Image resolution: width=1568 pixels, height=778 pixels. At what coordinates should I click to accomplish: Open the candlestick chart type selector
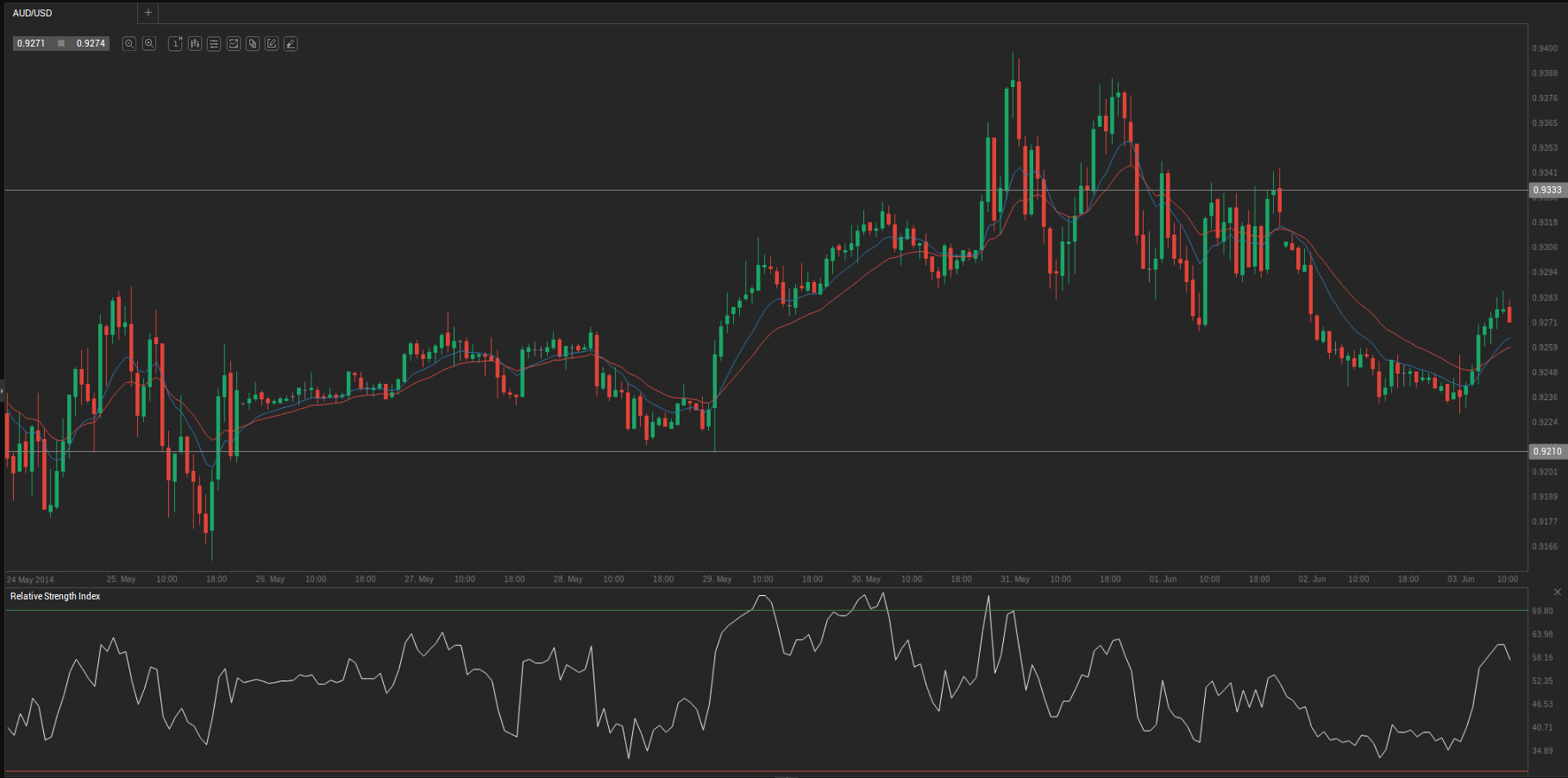coord(195,43)
